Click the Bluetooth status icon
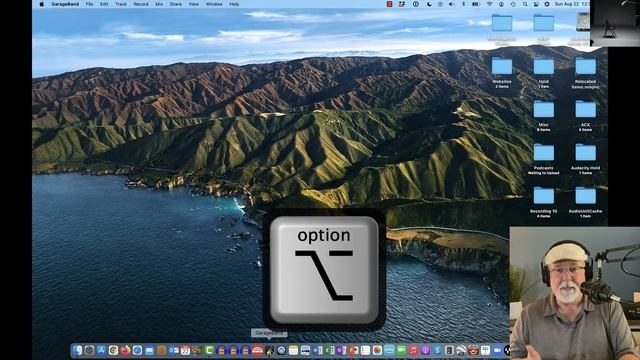 click(x=464, y=4)
